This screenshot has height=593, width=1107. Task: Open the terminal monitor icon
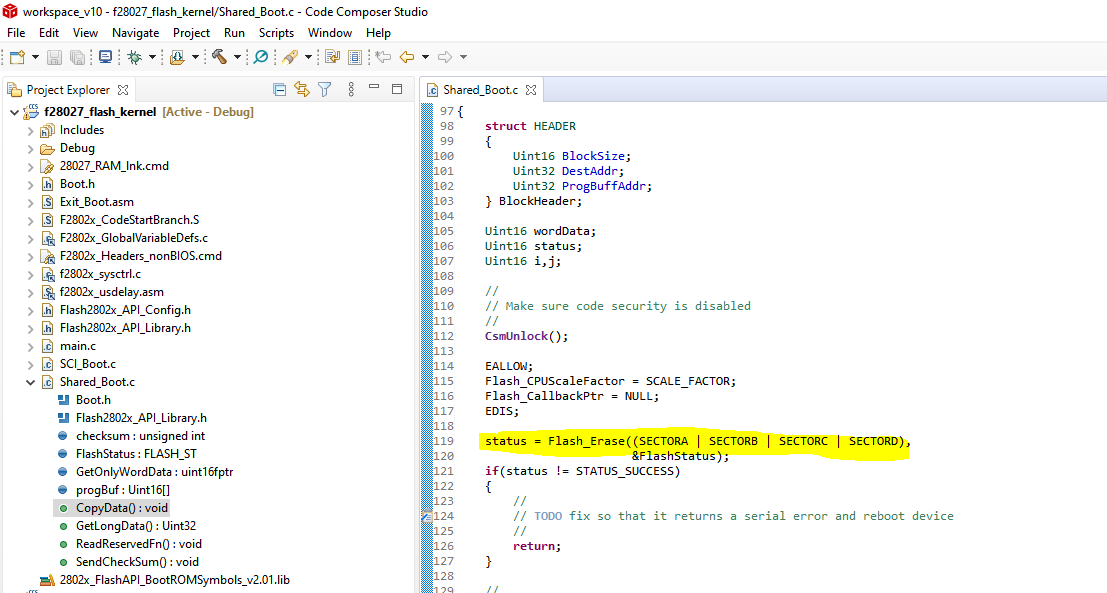(x=105, y=57)
